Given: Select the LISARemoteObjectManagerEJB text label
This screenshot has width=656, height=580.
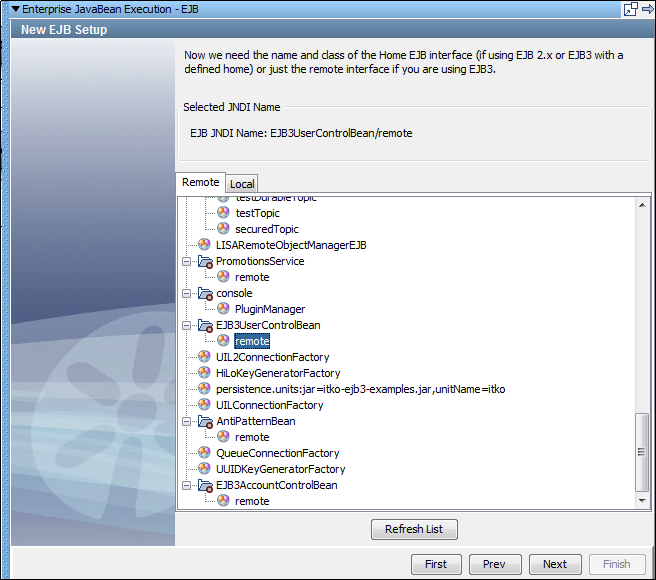Looking at the screenshot, I should tap(291, 245).
